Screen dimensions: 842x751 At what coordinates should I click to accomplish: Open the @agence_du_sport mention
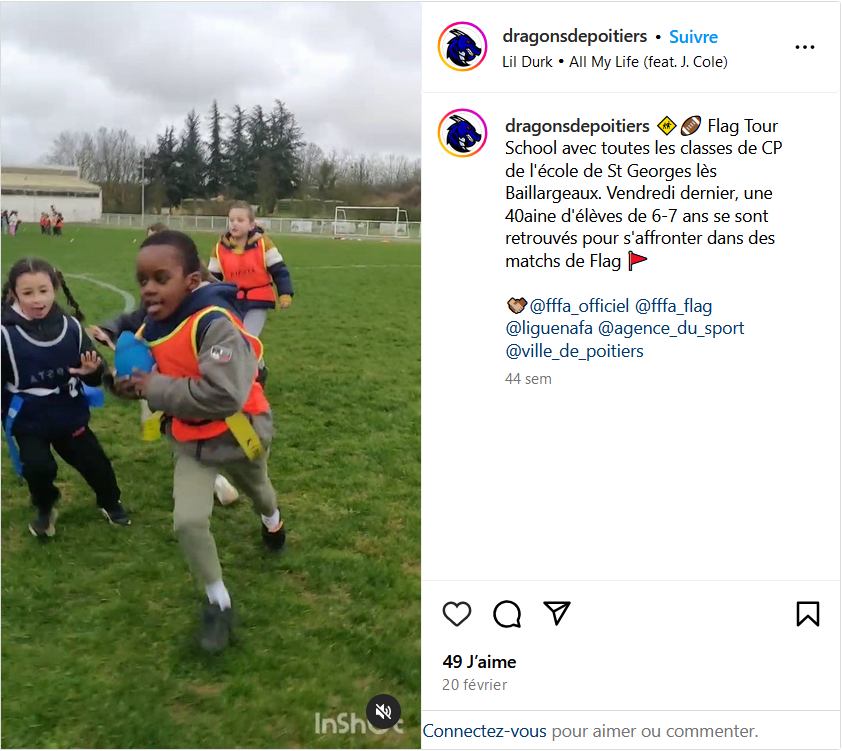coord(671,328)
